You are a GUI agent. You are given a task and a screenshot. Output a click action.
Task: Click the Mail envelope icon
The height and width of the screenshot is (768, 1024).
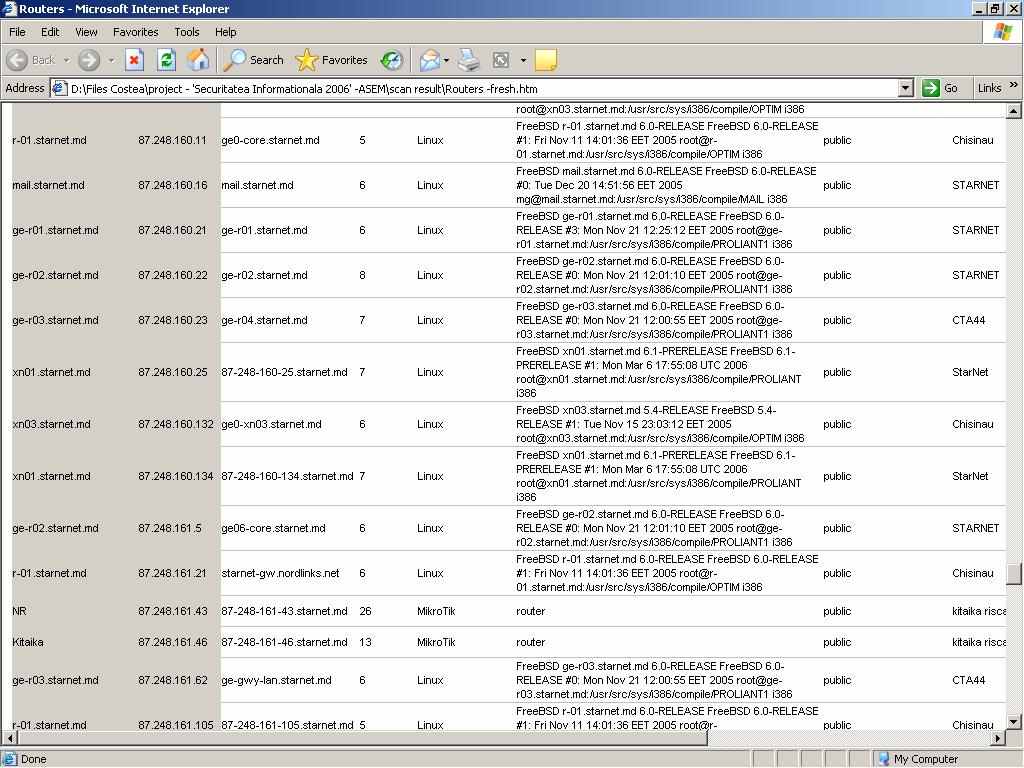point(430,60)
